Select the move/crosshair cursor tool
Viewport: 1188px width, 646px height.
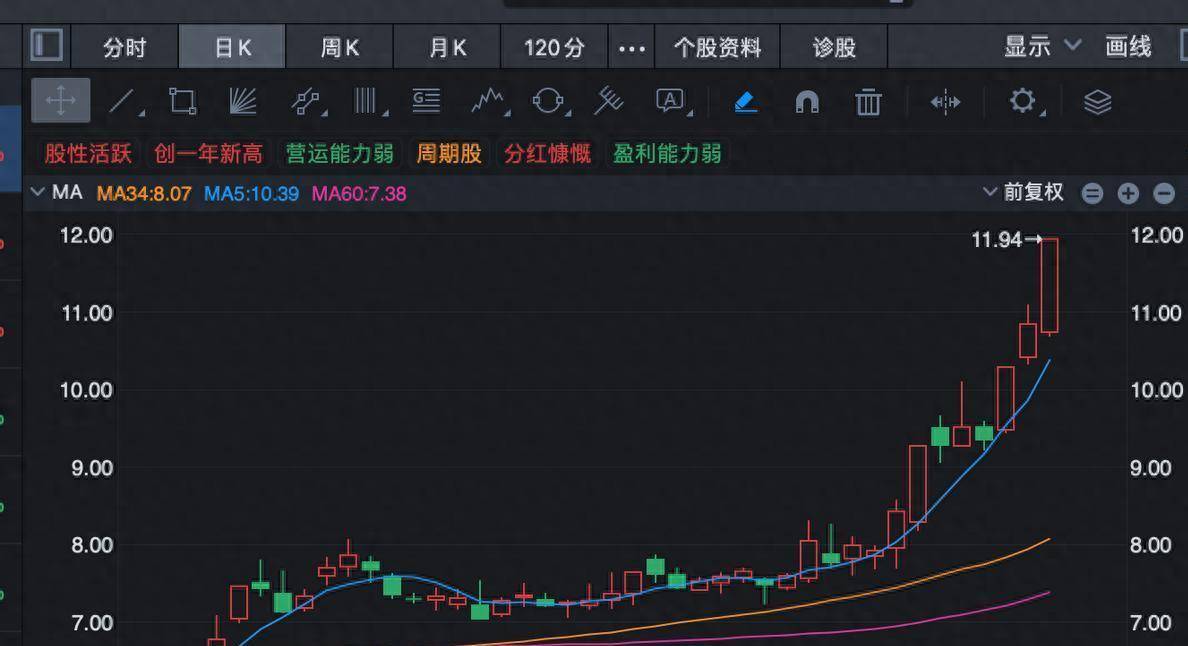[61, 100]
